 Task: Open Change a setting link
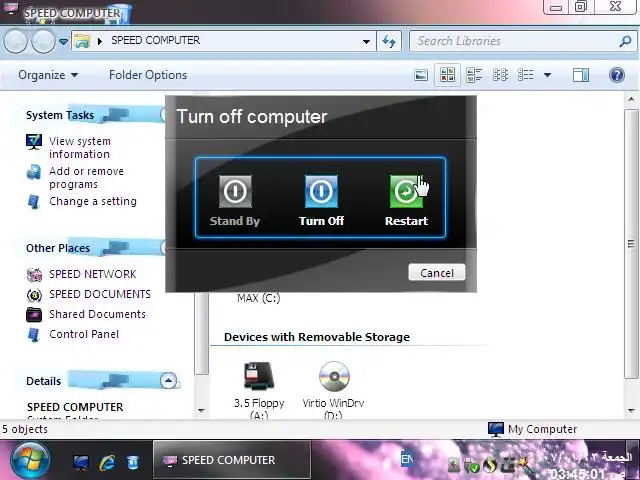coord(93,201)
